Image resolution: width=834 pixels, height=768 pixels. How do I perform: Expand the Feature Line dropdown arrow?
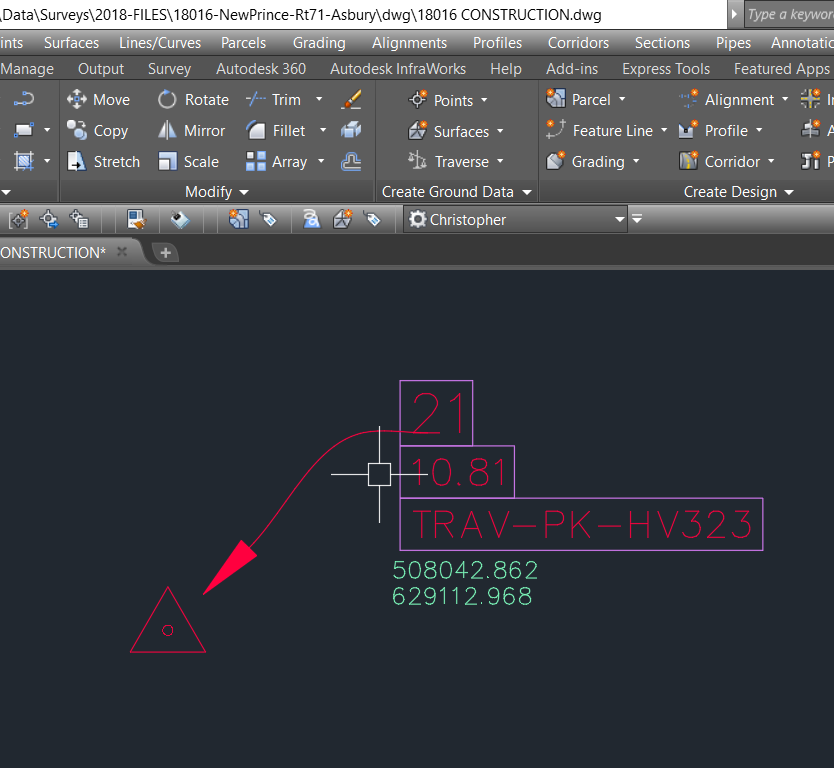tap(664, 130)
